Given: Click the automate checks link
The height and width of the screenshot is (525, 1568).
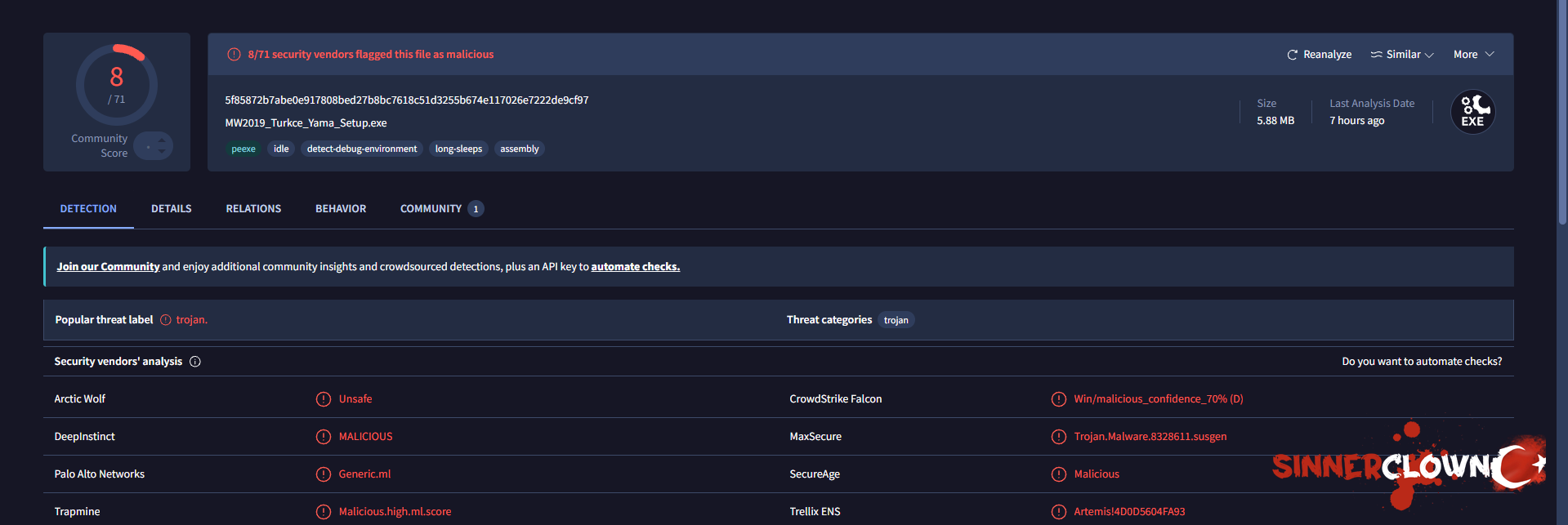Looking at the screenshot, I should [635, 267].
